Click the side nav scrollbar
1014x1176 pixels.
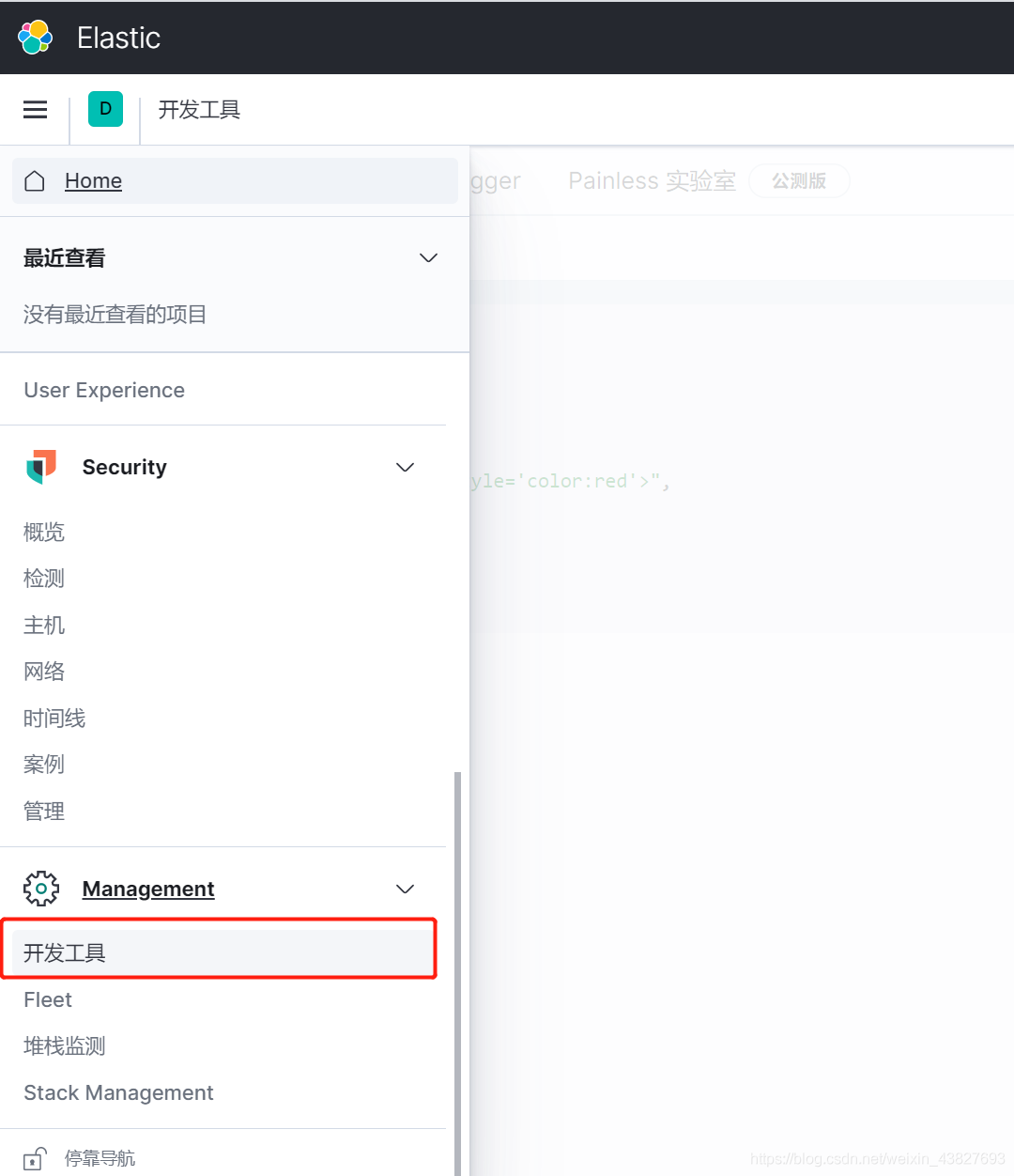[x=457, y=972]
